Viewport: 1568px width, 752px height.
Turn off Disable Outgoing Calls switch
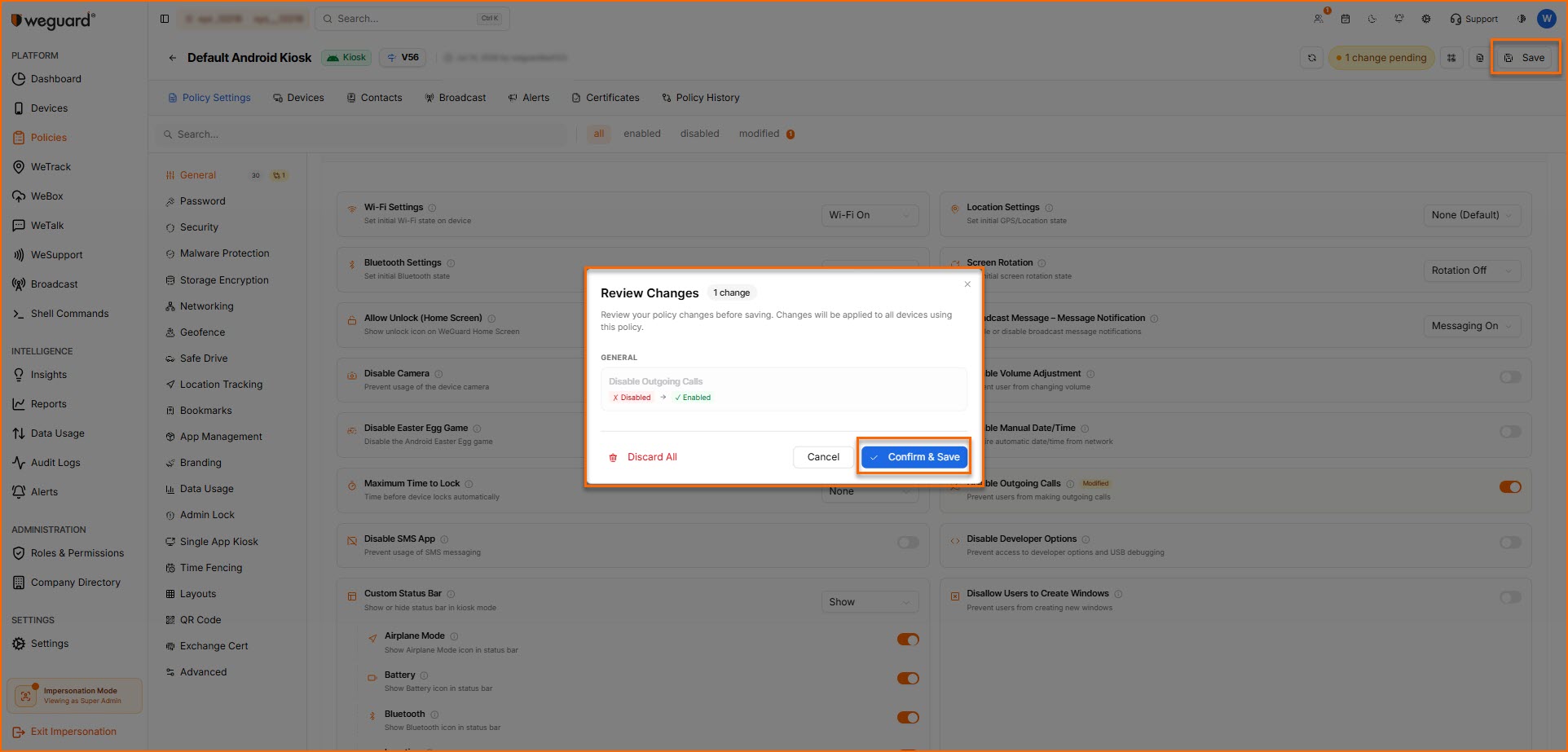[x=1510, y=487]
